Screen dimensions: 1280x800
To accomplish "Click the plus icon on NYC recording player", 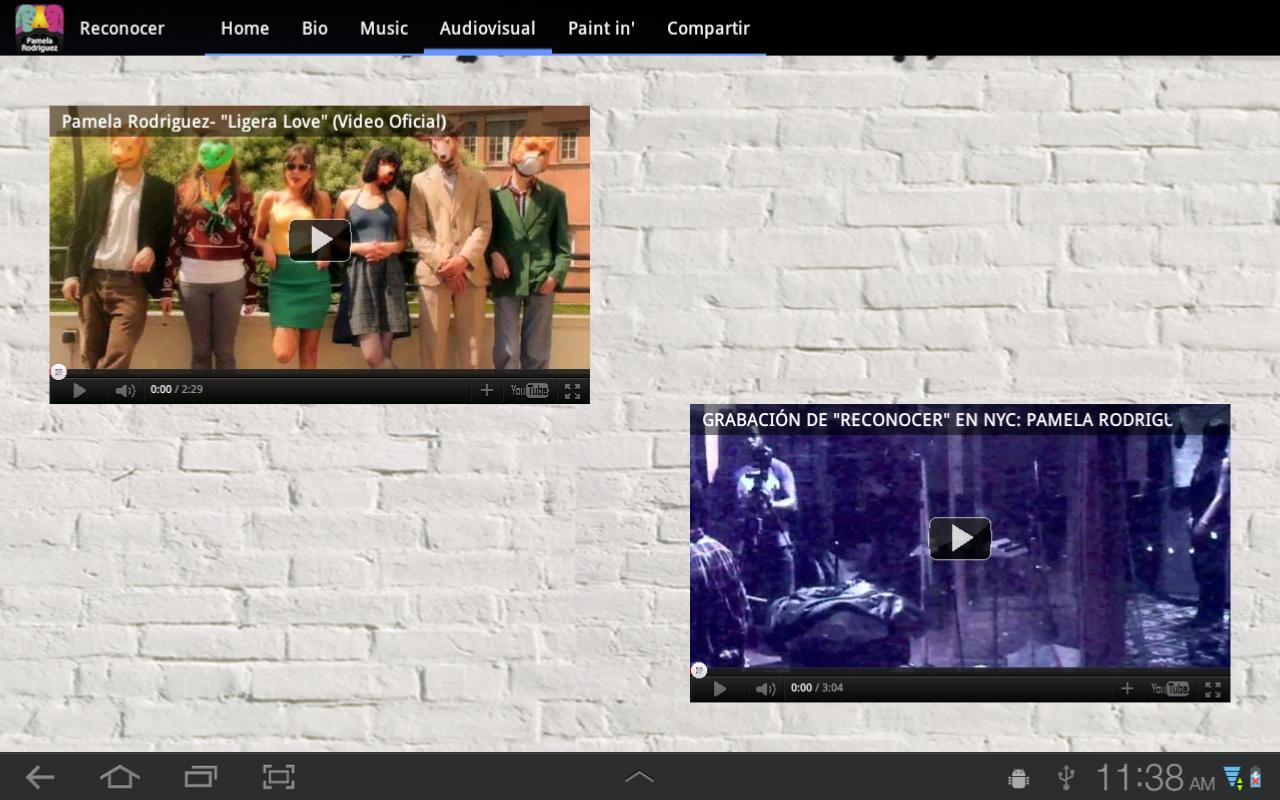I will tap(1127, 688).
